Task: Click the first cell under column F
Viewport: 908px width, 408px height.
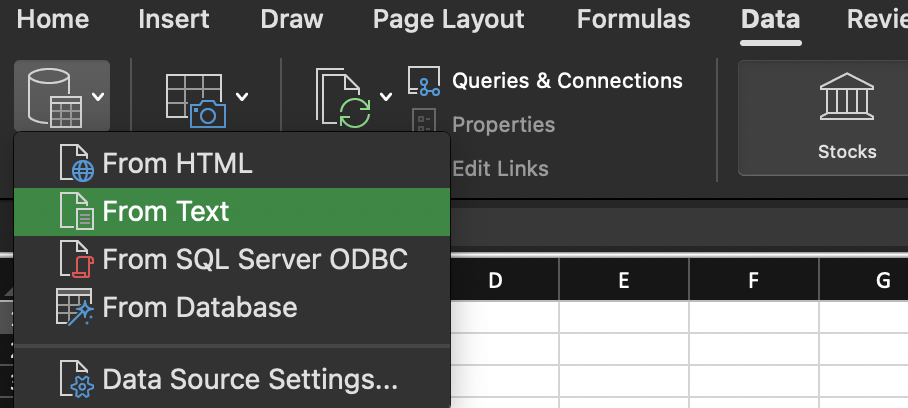Action: [x=753, y=317]
